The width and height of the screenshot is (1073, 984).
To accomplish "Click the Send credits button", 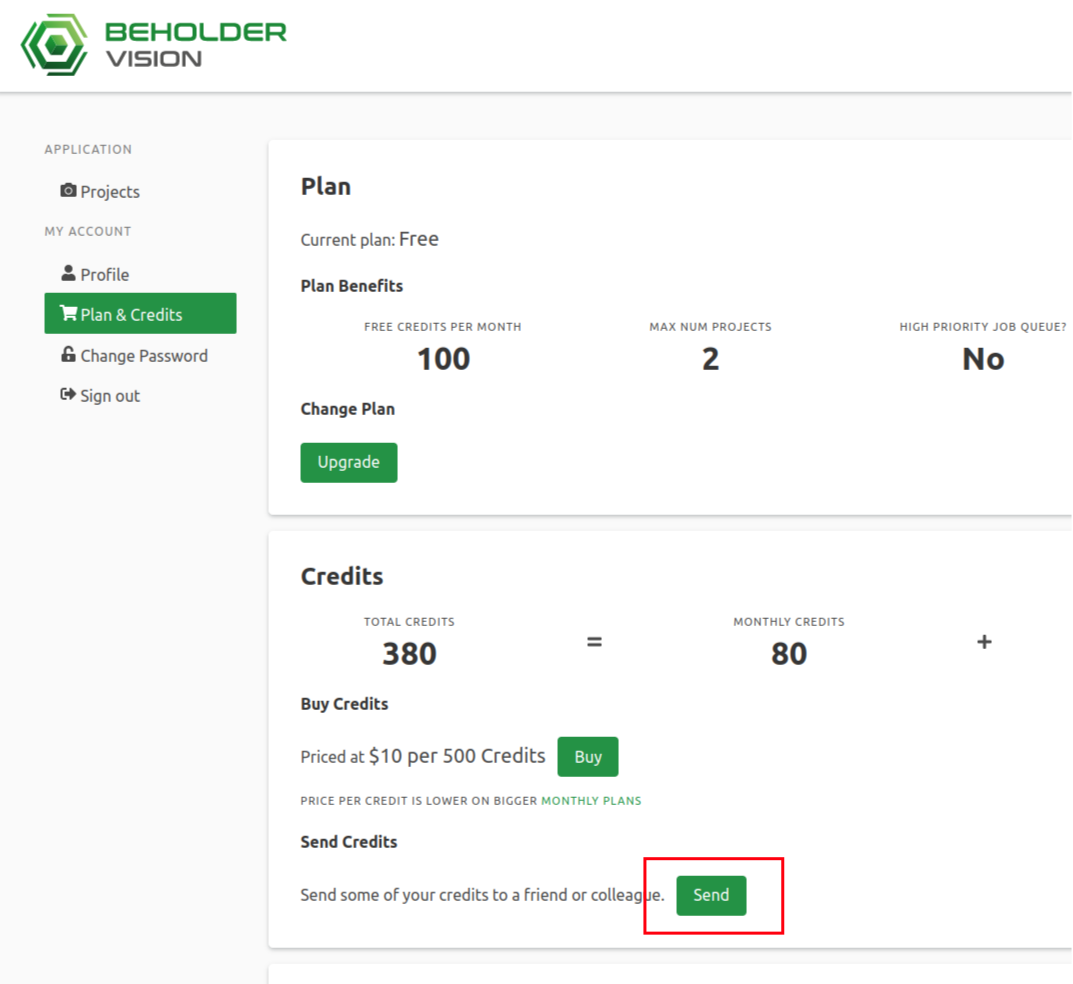I will 711,895.
